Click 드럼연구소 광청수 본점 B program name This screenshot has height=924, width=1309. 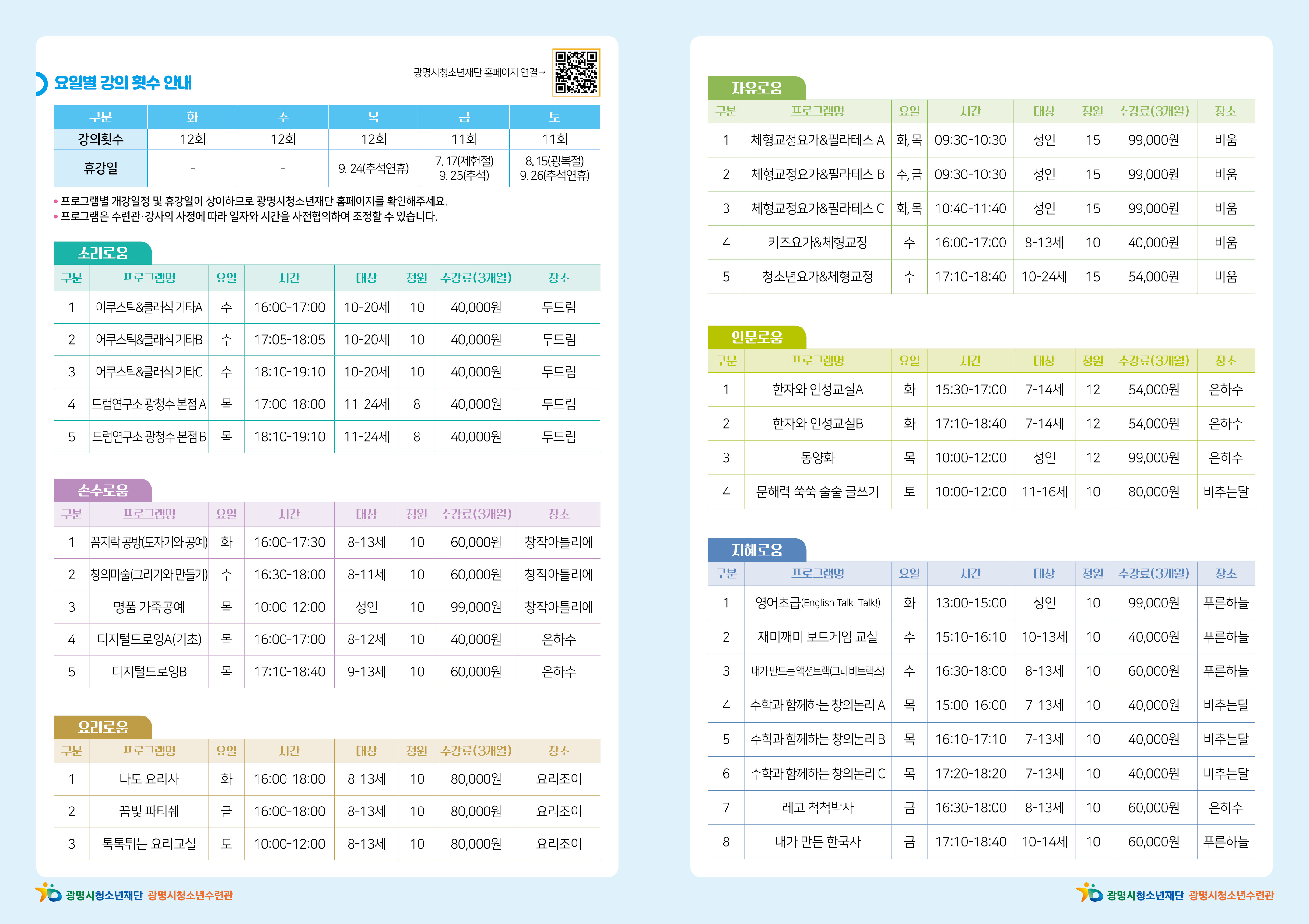click(149, 437)
